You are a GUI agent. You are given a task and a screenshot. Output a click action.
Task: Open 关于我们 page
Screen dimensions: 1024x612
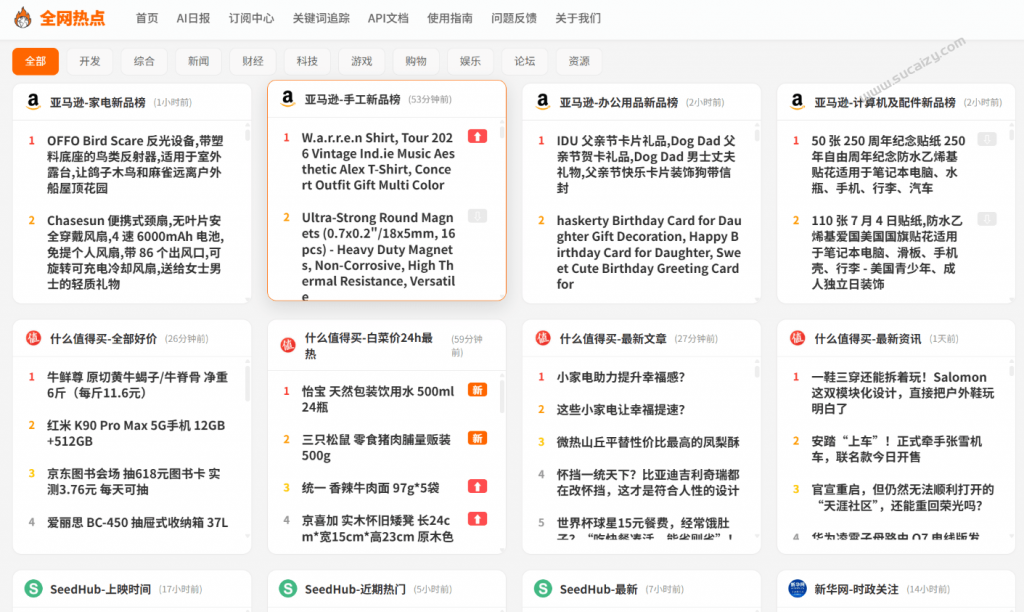tap(578, 18)
